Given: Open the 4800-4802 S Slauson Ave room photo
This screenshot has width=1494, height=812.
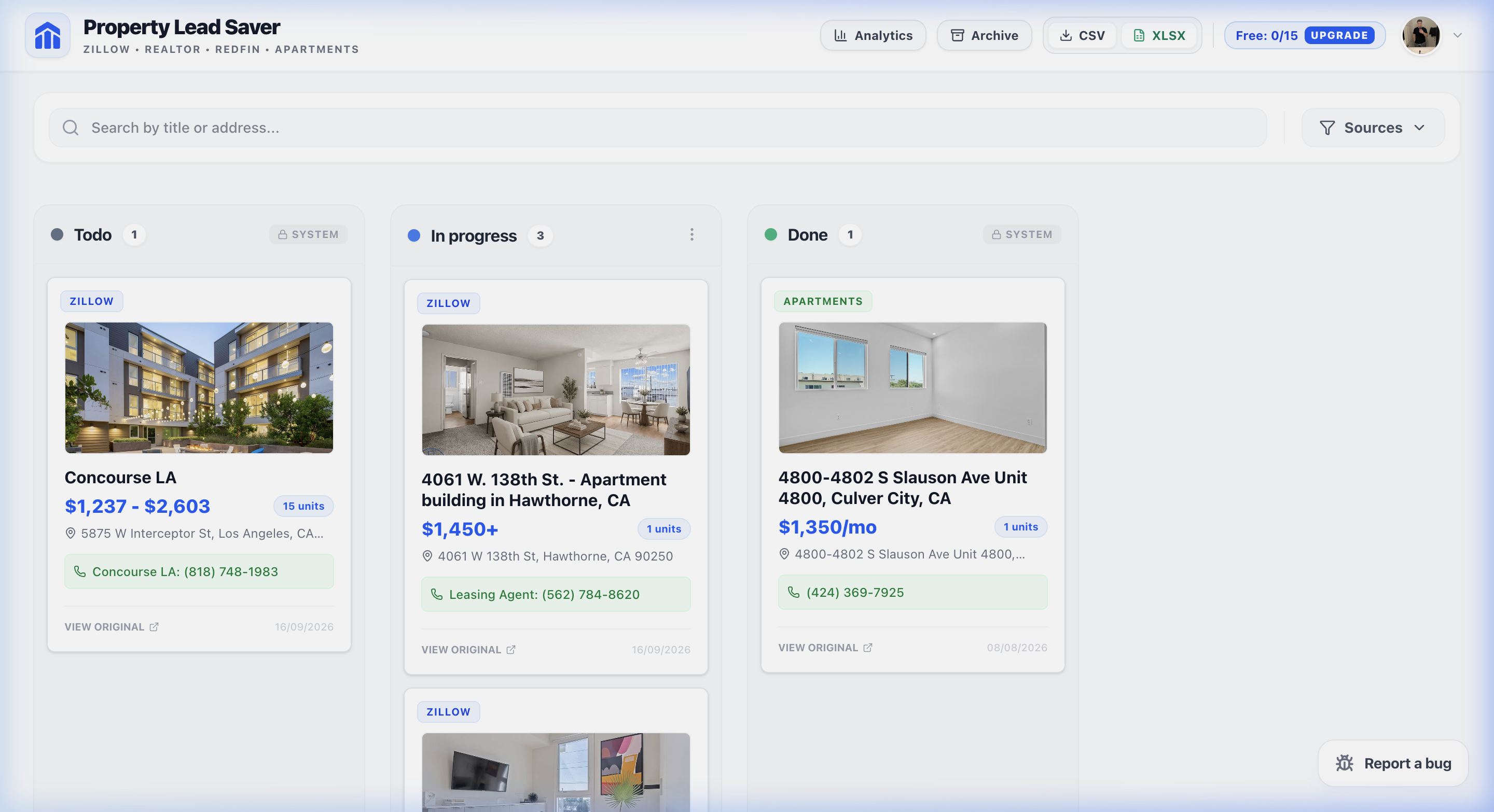Looking at the screenshot, I should pos(913,388).
